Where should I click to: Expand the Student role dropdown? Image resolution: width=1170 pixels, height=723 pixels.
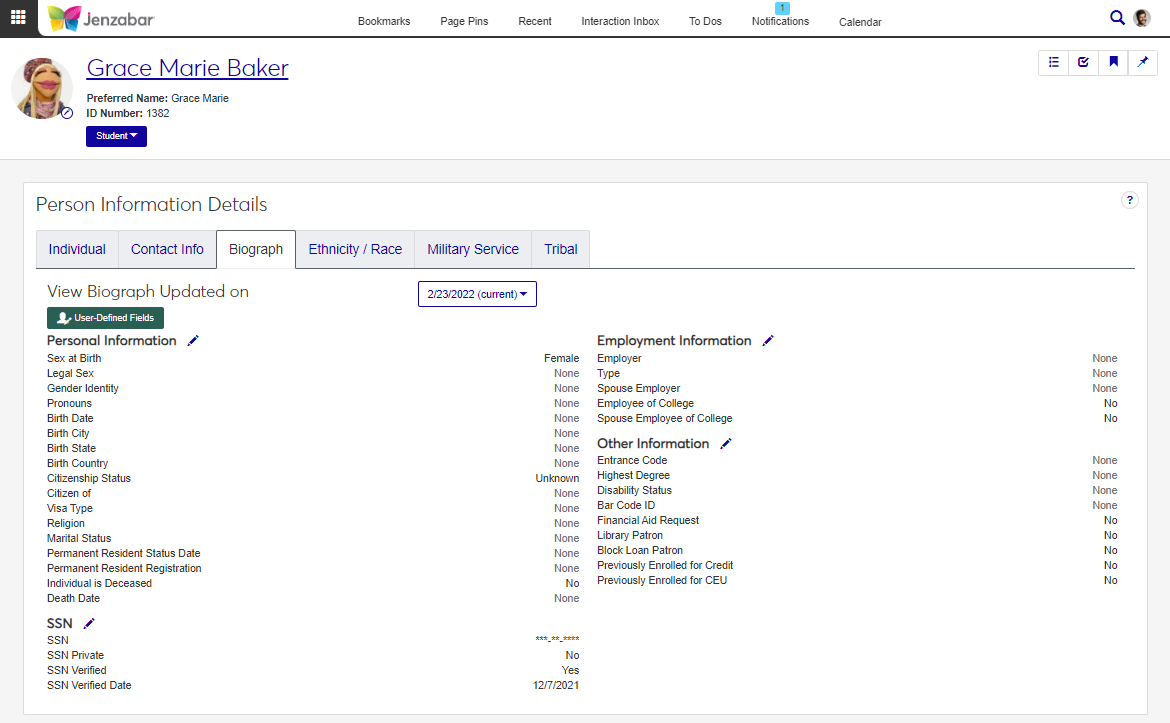click(116, 136)
